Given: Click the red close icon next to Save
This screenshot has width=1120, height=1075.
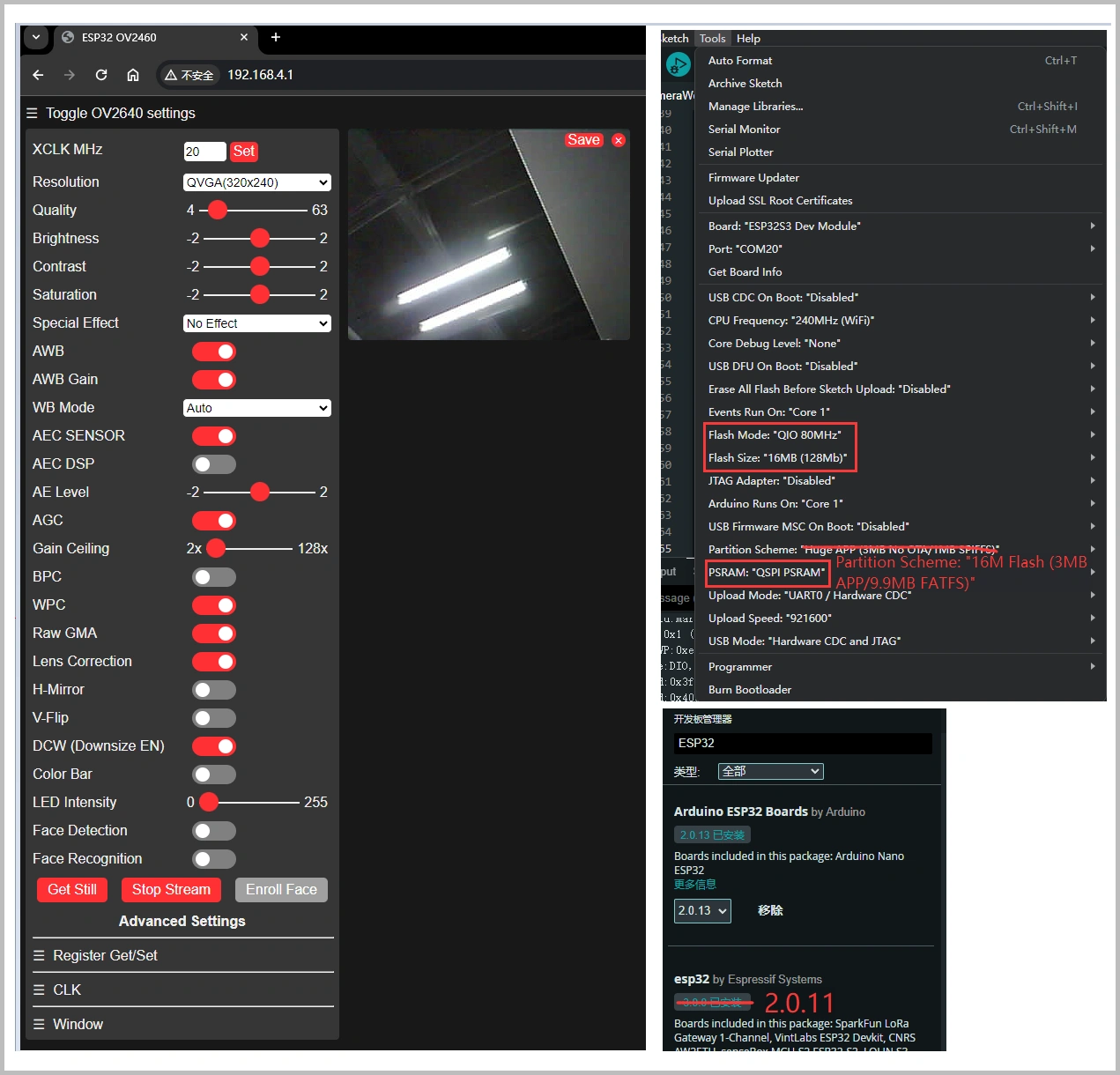Looking at the screenshot, I should pos(618,140).
